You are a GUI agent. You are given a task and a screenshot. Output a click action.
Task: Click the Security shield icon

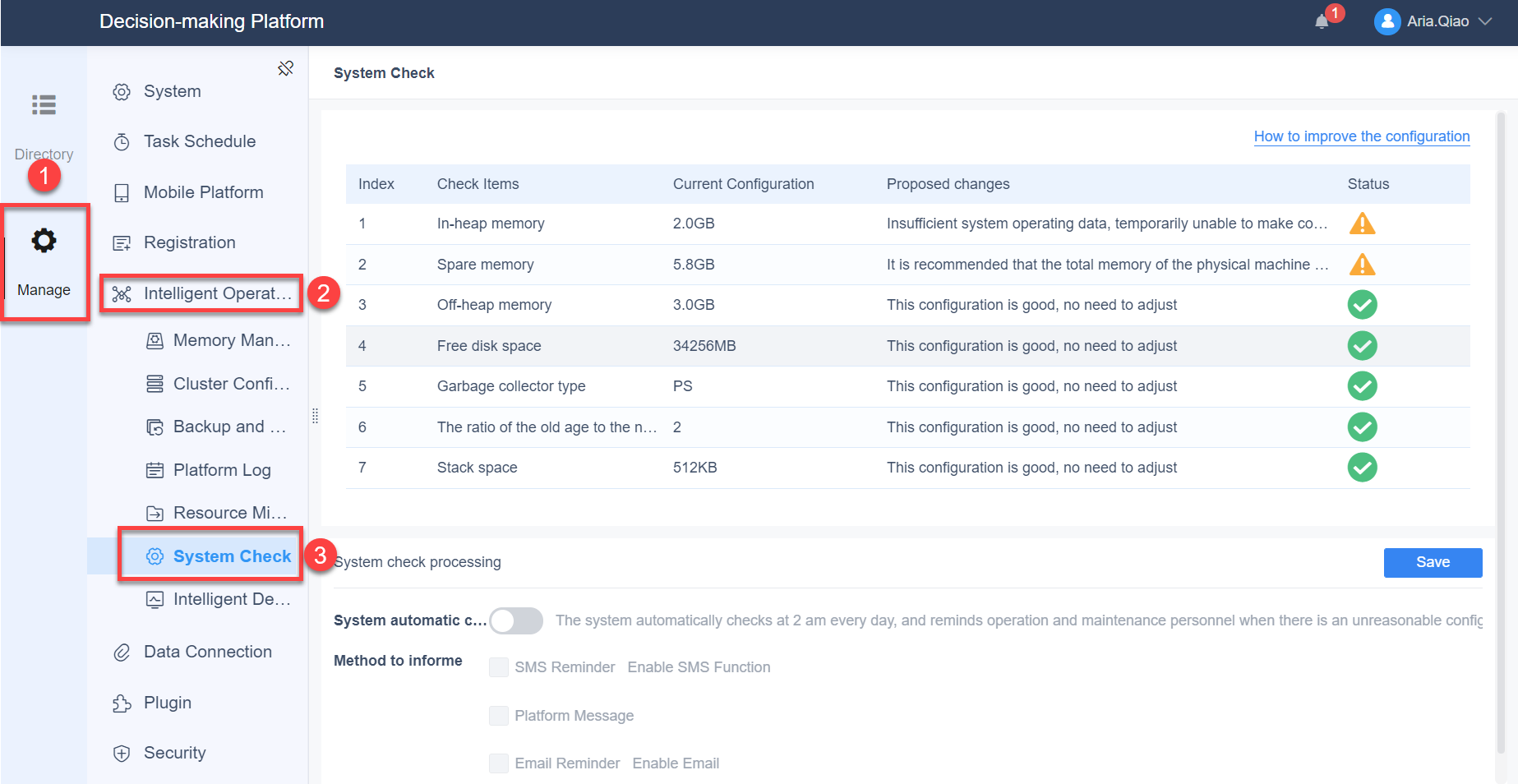pos(121,752)
